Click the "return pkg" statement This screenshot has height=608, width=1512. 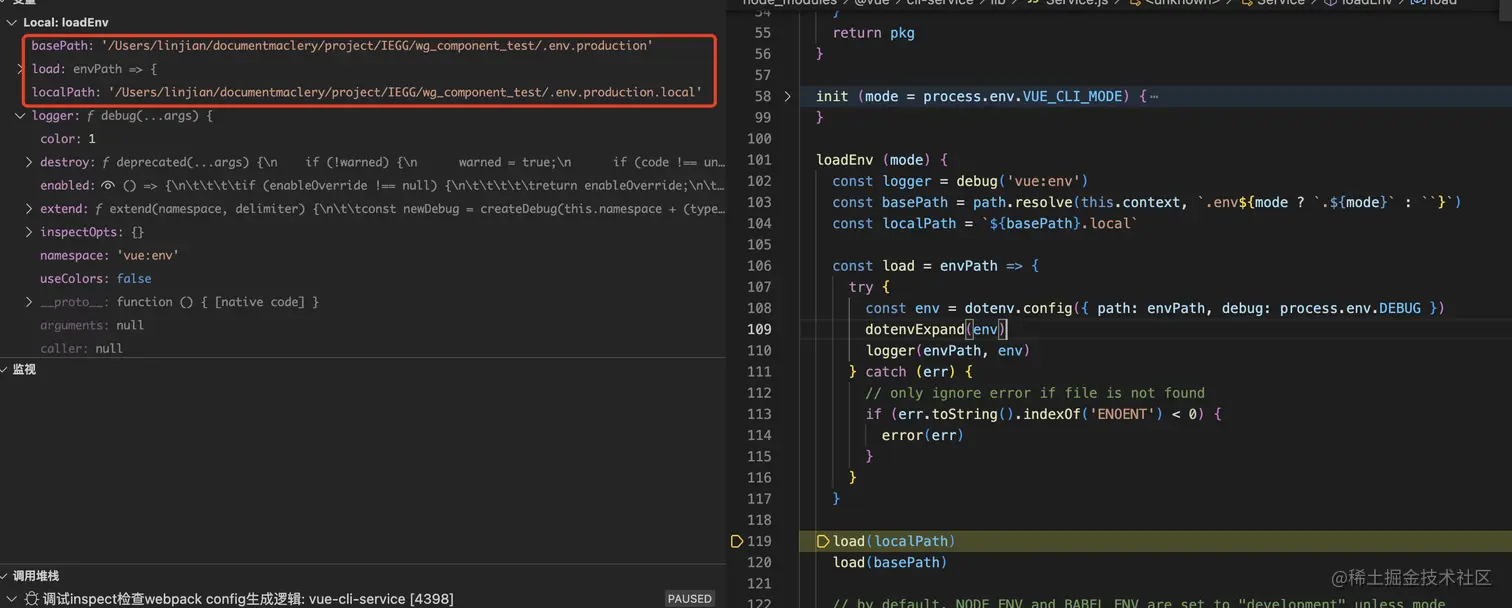click(874, 33)
